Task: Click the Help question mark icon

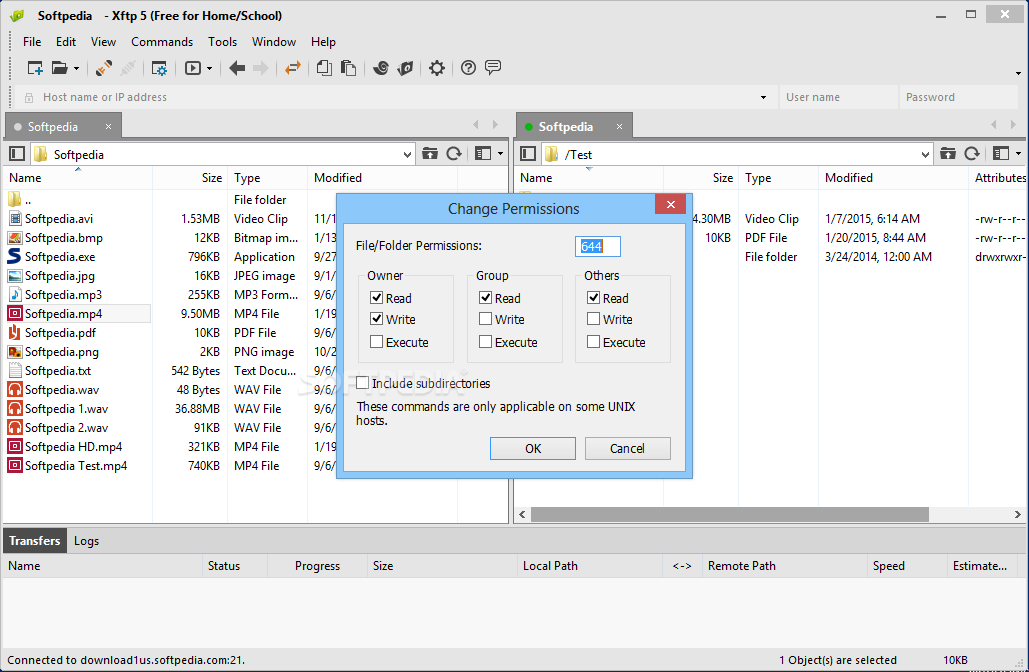Action: click(x=468, y=68)
